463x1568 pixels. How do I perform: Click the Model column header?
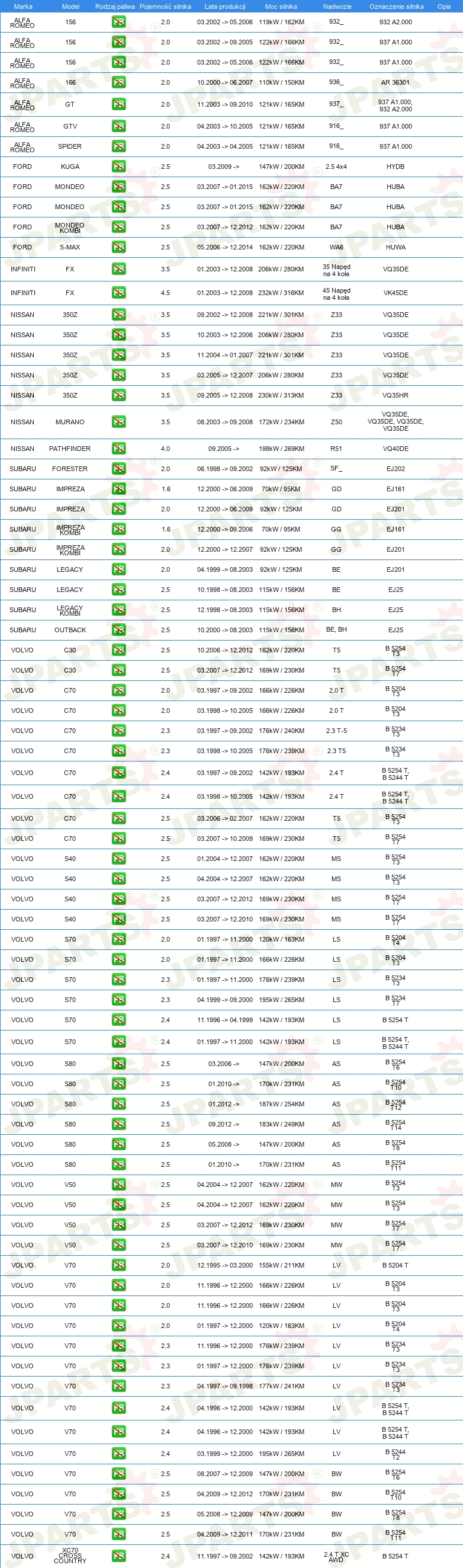(x=70, y=7)
